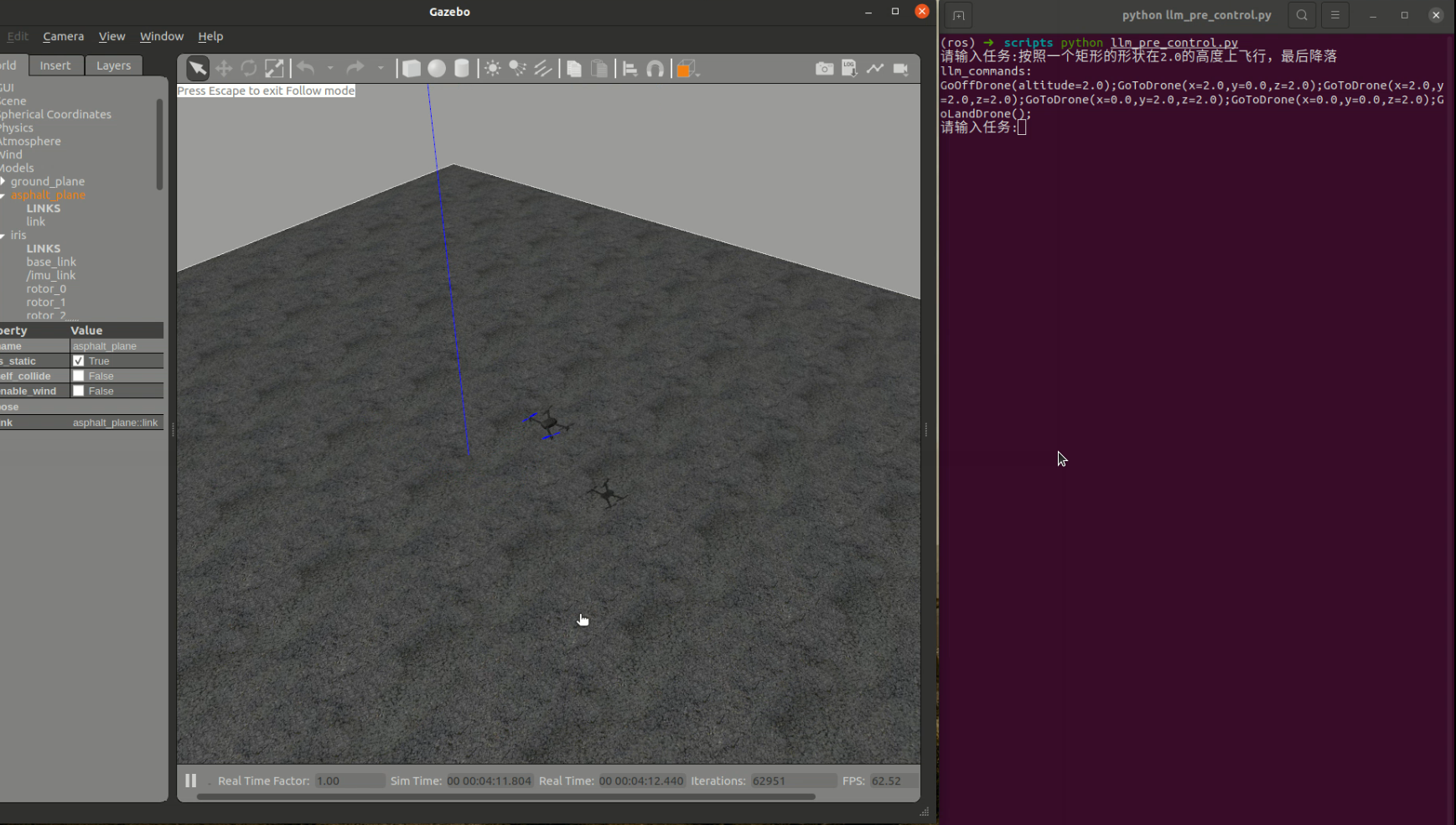
Task: Select base_link under iris model
Action: click(51, 262)
